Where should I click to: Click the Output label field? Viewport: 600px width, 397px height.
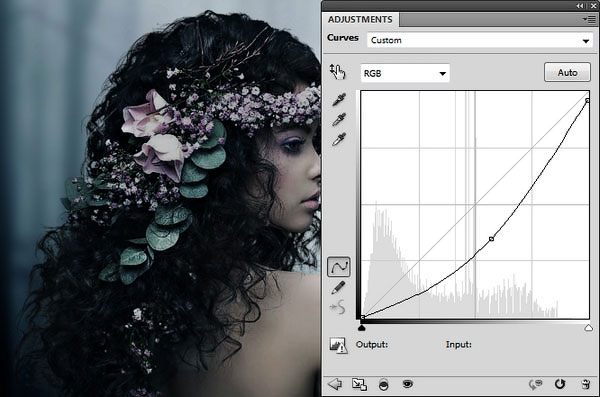coord(372,345)
